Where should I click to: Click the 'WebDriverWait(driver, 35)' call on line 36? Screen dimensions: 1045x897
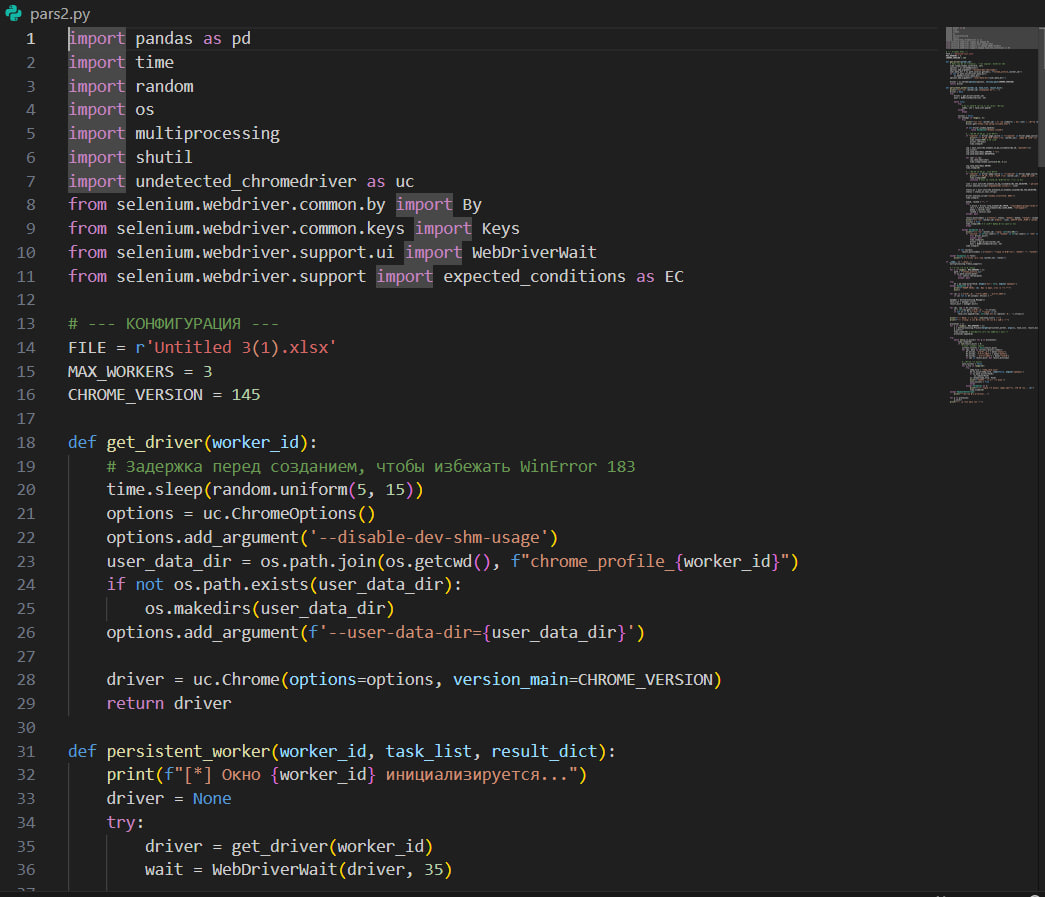[332, 870]
